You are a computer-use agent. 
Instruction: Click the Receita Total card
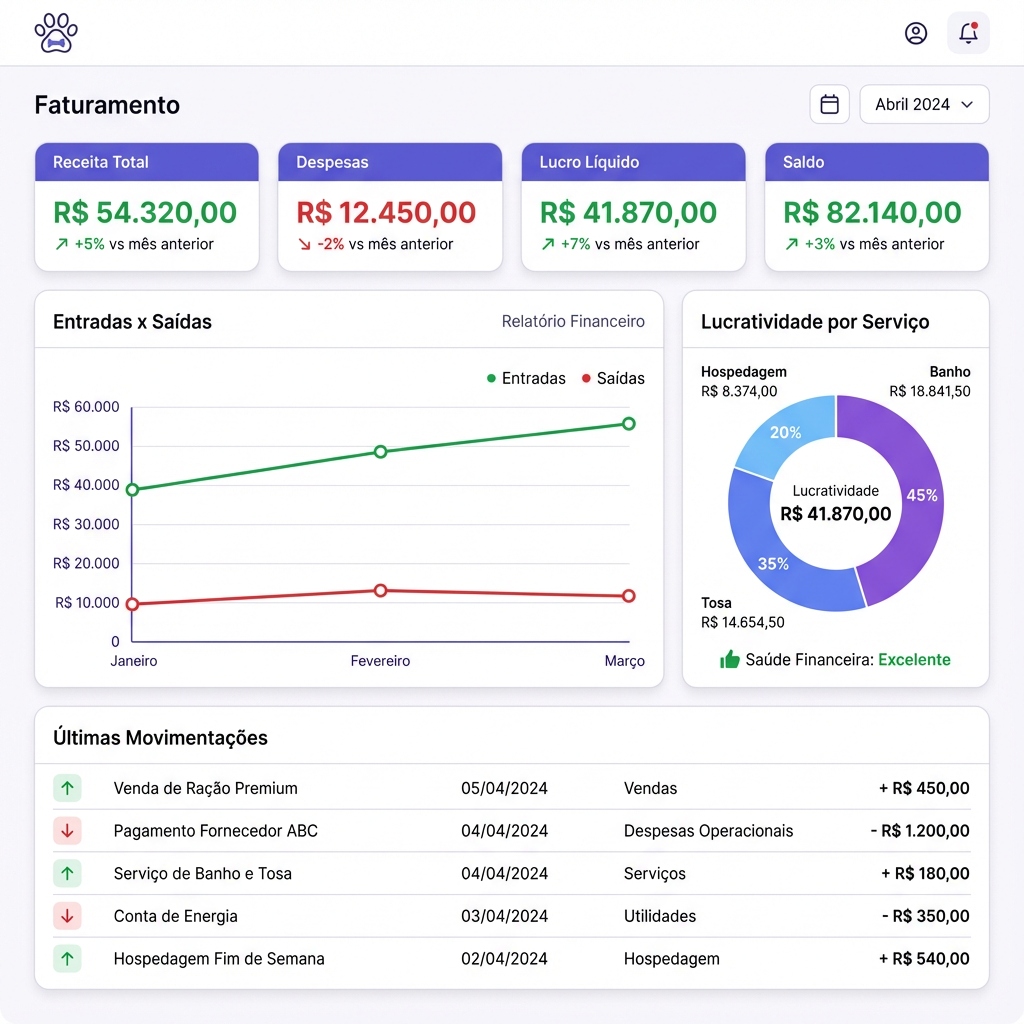[146, 206]
